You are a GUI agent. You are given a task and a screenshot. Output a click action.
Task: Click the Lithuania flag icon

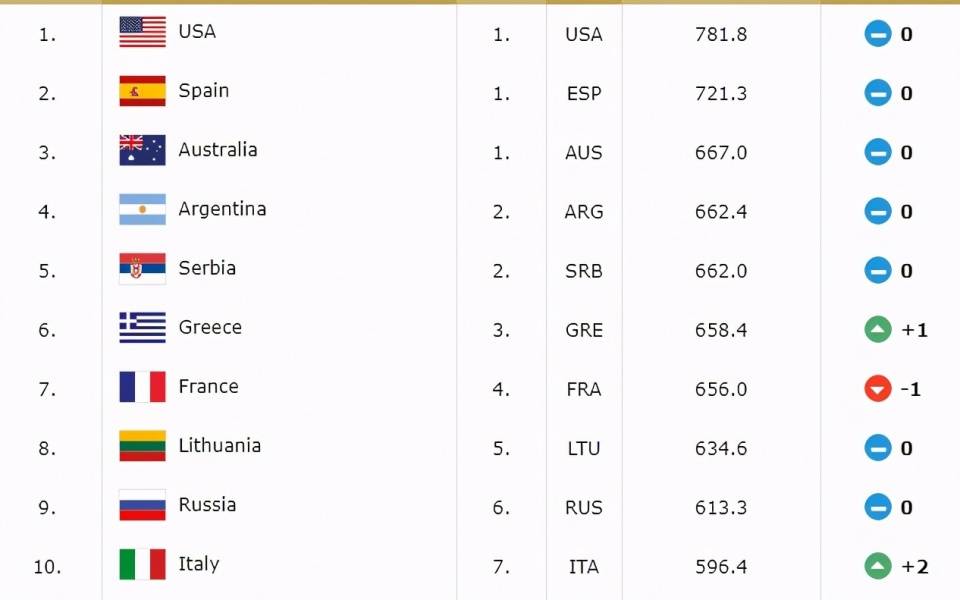[x=142, y=446]
